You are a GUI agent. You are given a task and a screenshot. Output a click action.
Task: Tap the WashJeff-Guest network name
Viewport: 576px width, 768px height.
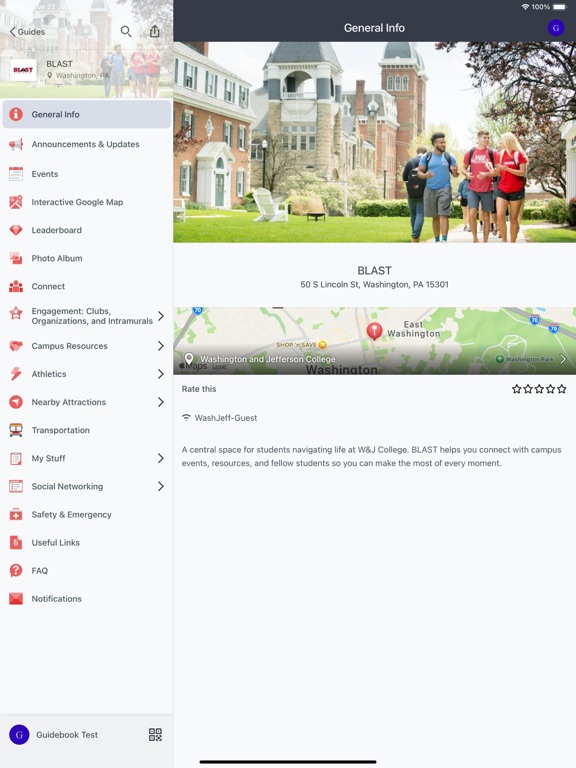[226, 418]
